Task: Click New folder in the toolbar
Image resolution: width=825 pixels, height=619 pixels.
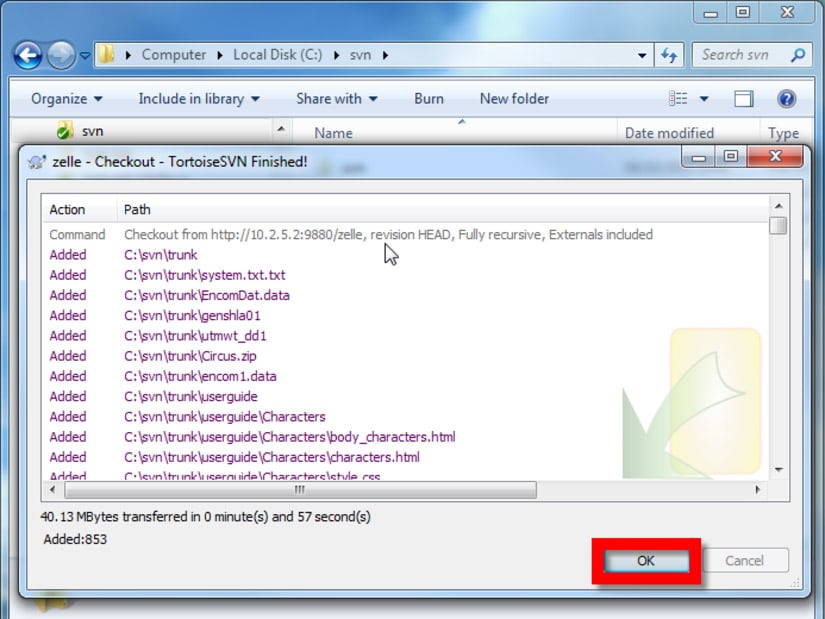Action: 514,98
